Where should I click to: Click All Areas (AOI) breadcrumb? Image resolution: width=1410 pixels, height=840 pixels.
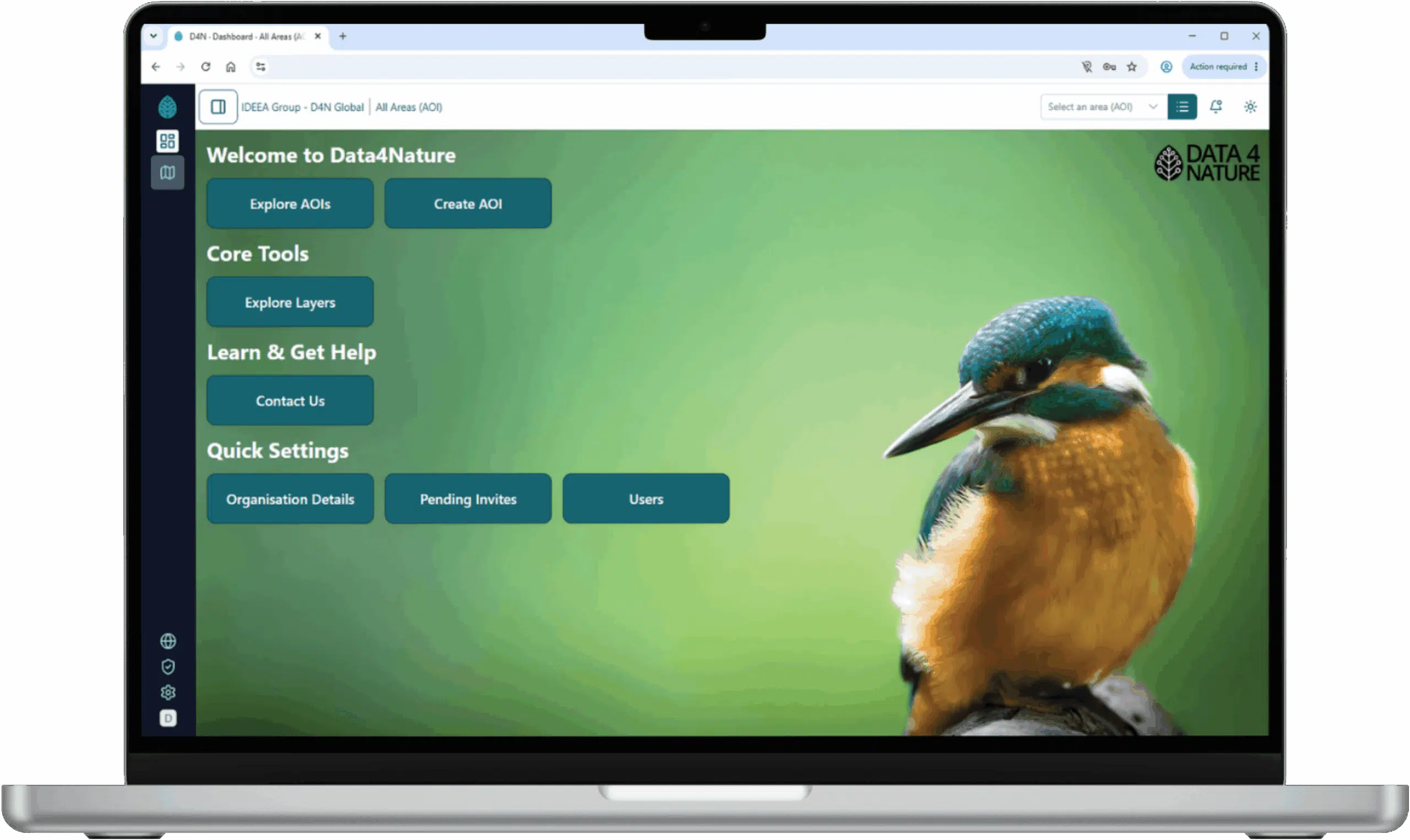tap(409, 107)
